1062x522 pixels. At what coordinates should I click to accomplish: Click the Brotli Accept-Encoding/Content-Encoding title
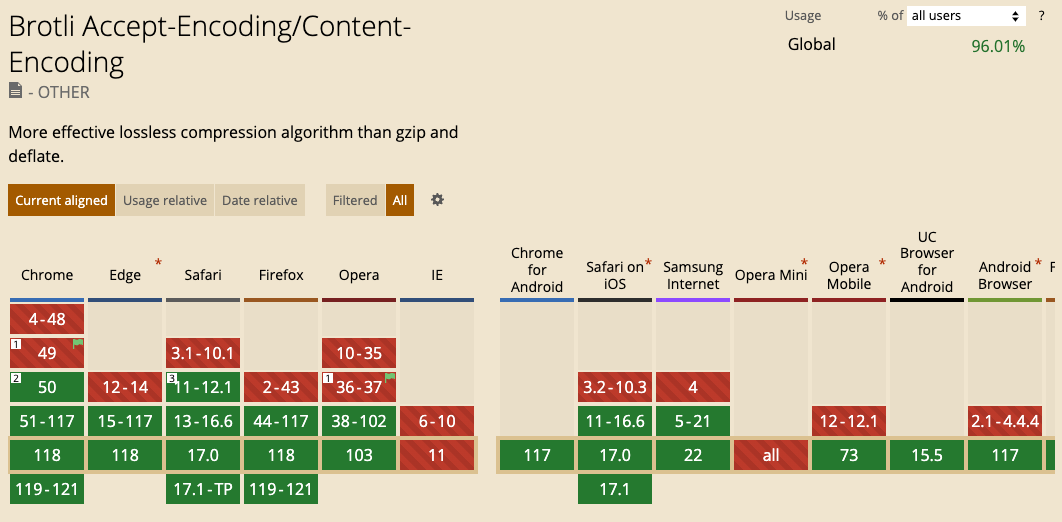(x=210, y=45)
